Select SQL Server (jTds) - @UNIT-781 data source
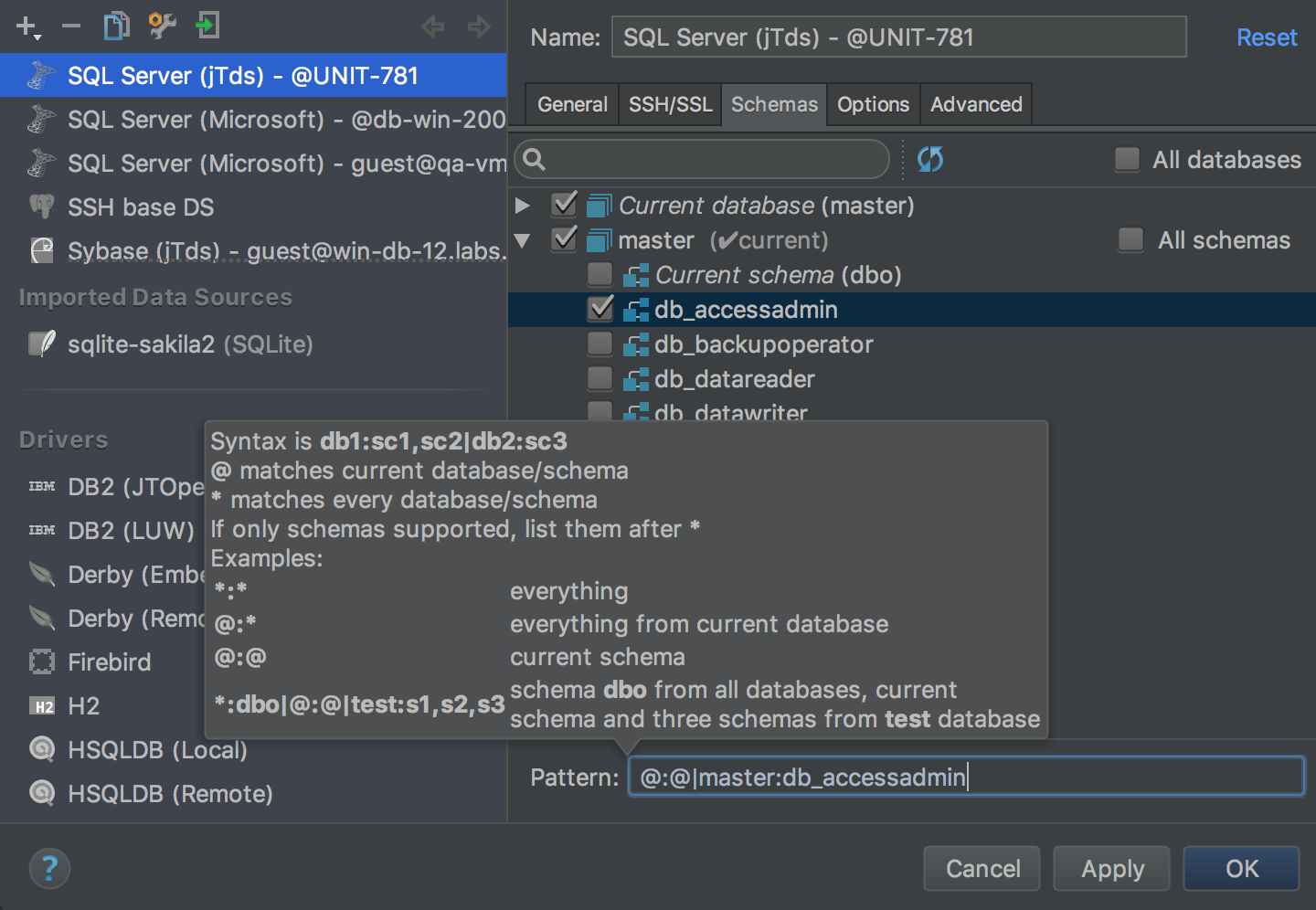The height and width of the screenshot is (910, 1316). click(253, 75)
